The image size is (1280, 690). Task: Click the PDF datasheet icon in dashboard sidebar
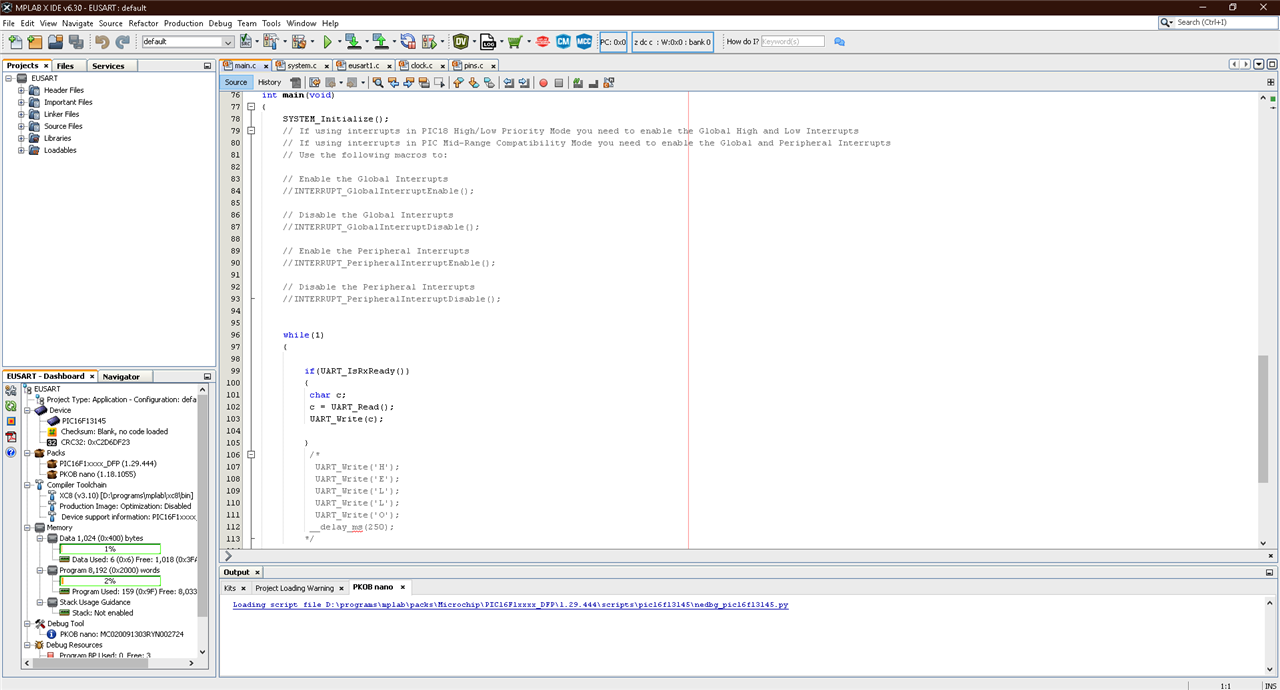point(11,437)
